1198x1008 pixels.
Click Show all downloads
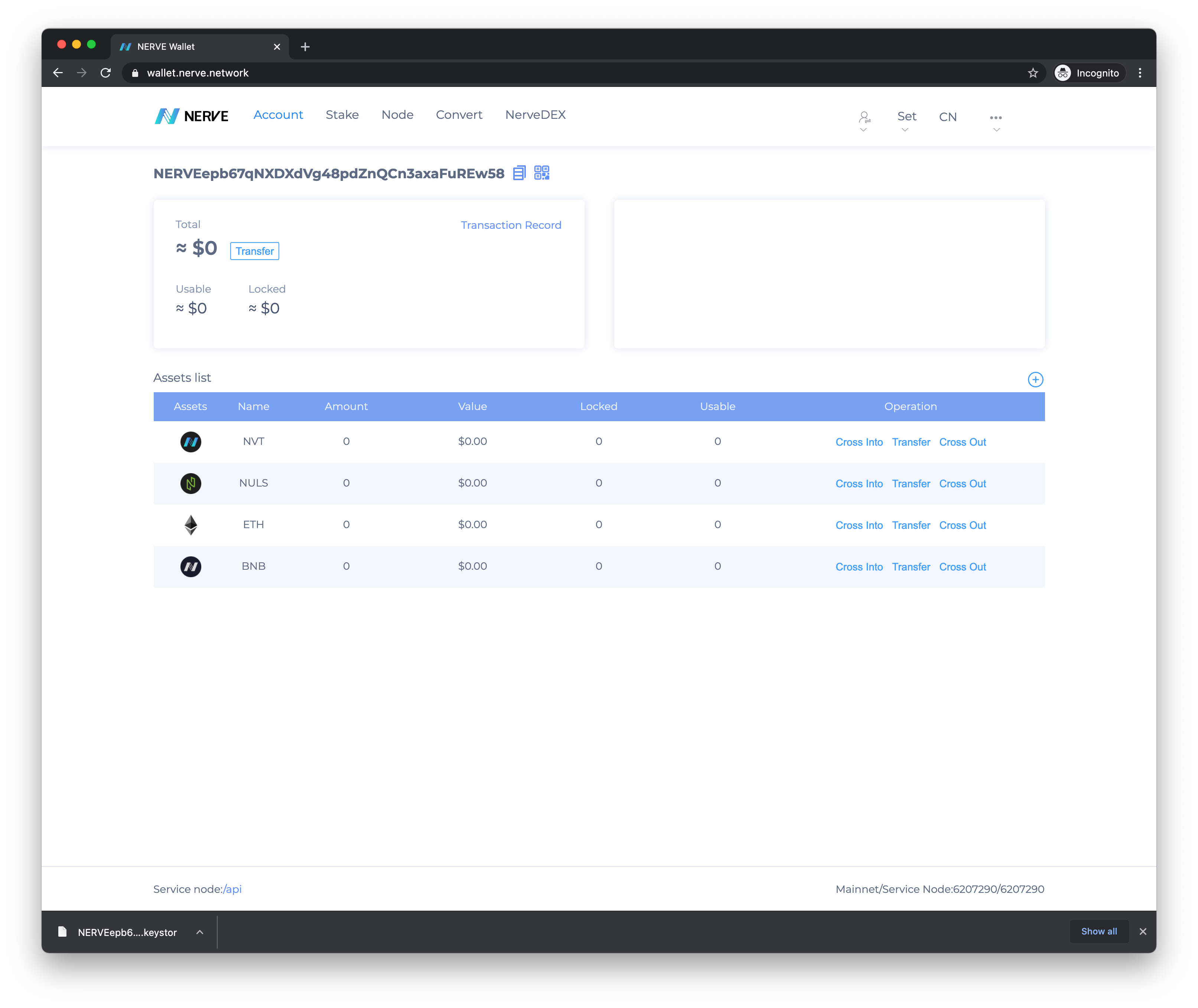point(1099,931)
